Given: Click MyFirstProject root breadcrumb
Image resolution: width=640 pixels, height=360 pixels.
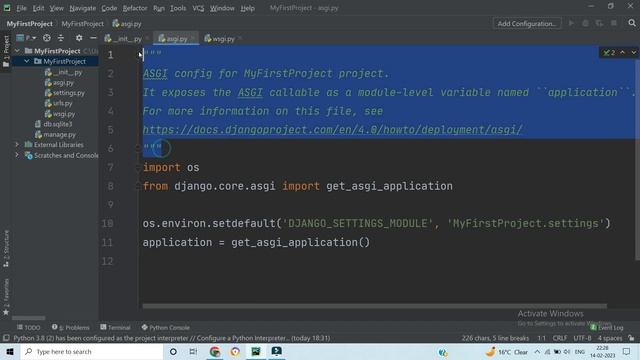Looking at the screenshot, I should tap(29, 24).
